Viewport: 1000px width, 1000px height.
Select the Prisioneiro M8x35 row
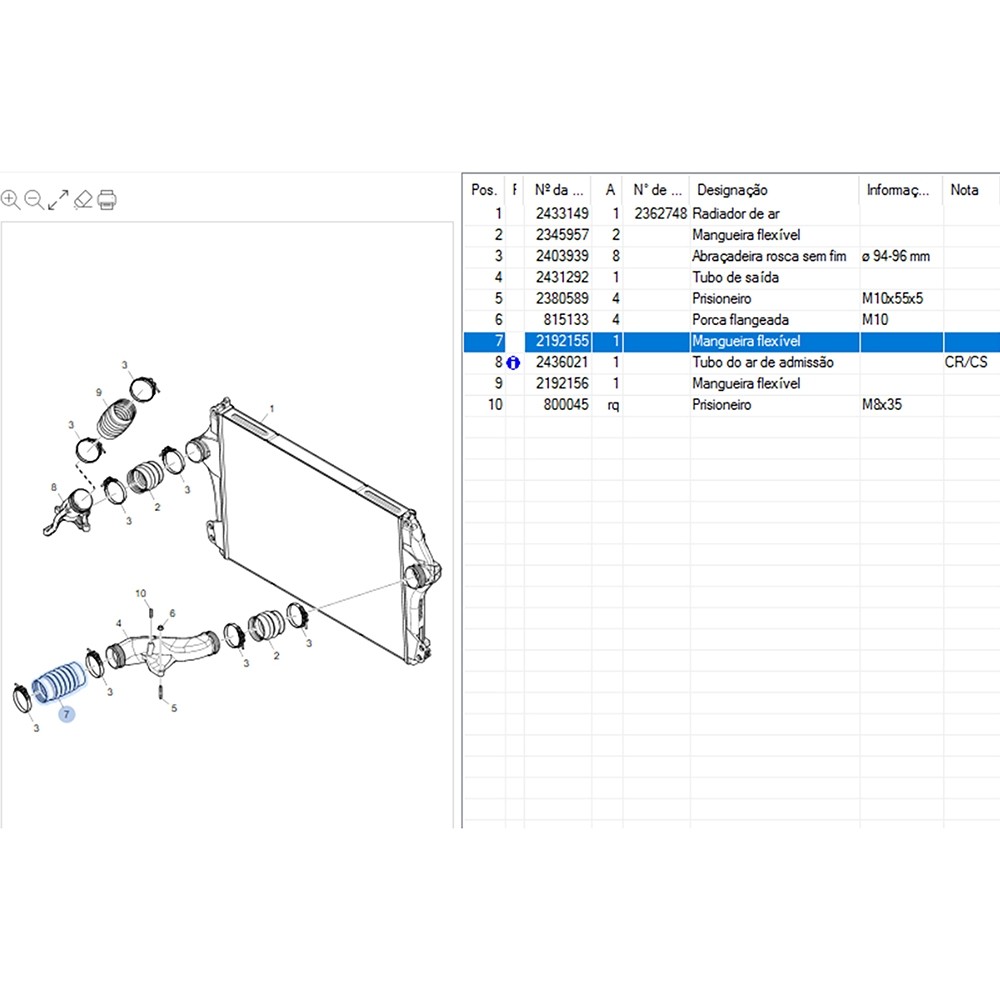[x=721, y=406]
